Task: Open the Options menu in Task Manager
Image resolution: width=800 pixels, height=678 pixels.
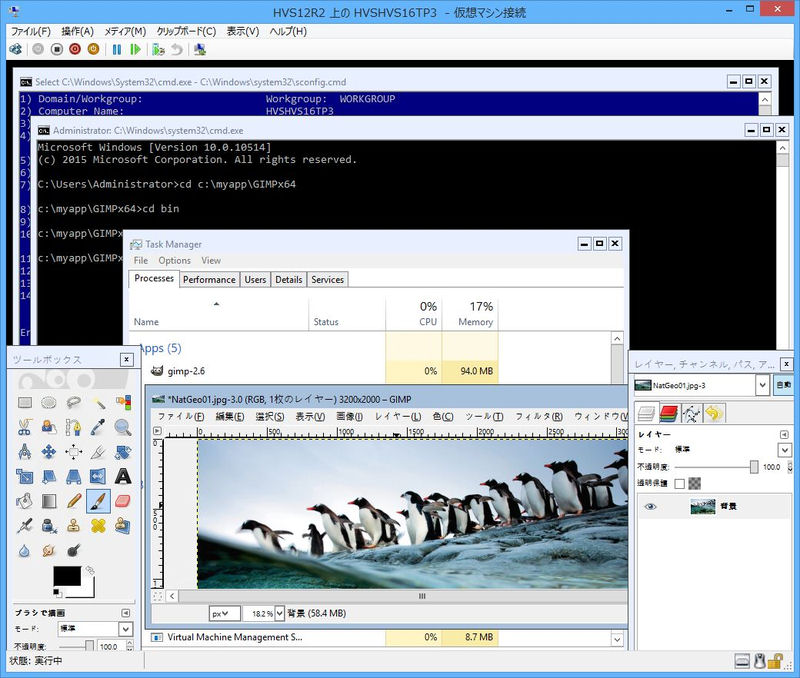Action: (174, 260)
